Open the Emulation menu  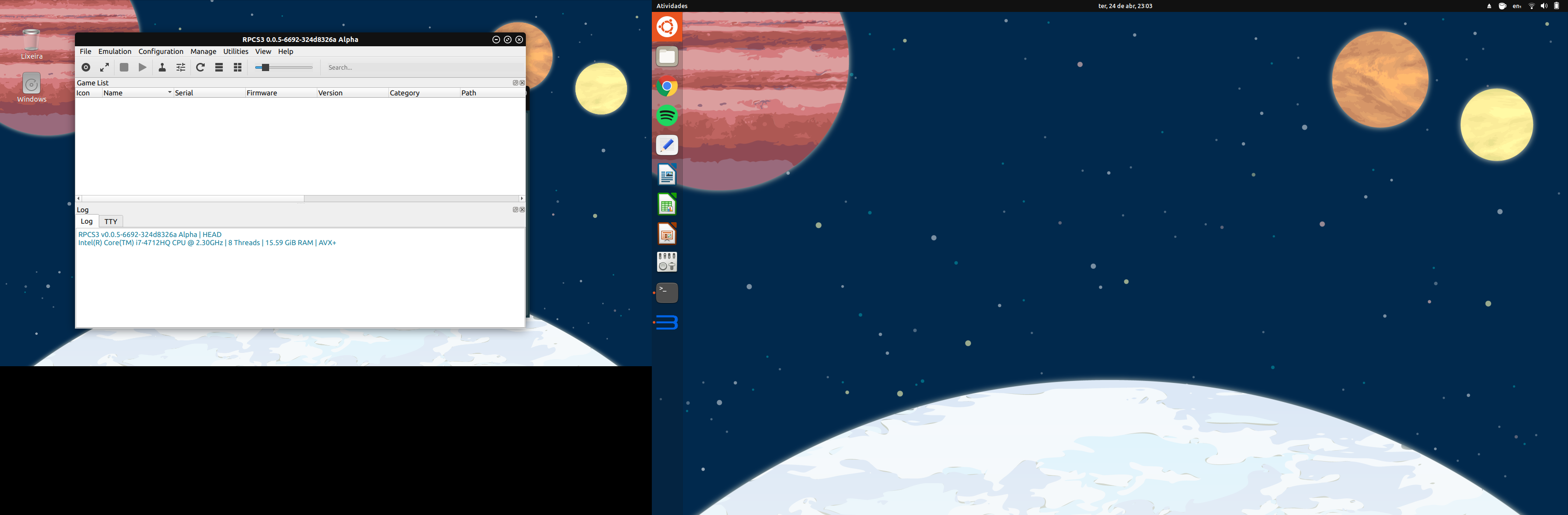click(x=115, y=51)
